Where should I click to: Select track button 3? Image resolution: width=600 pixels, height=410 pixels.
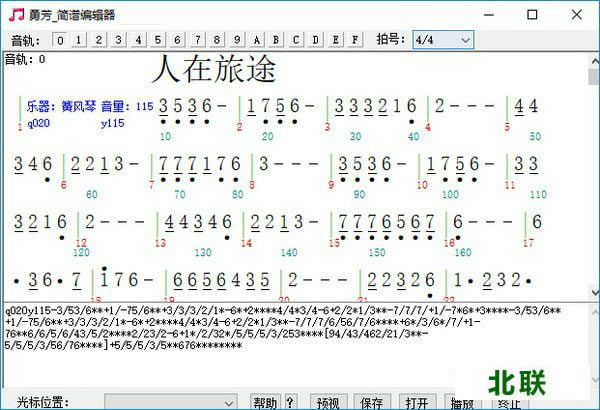click(x=118, y=40)
